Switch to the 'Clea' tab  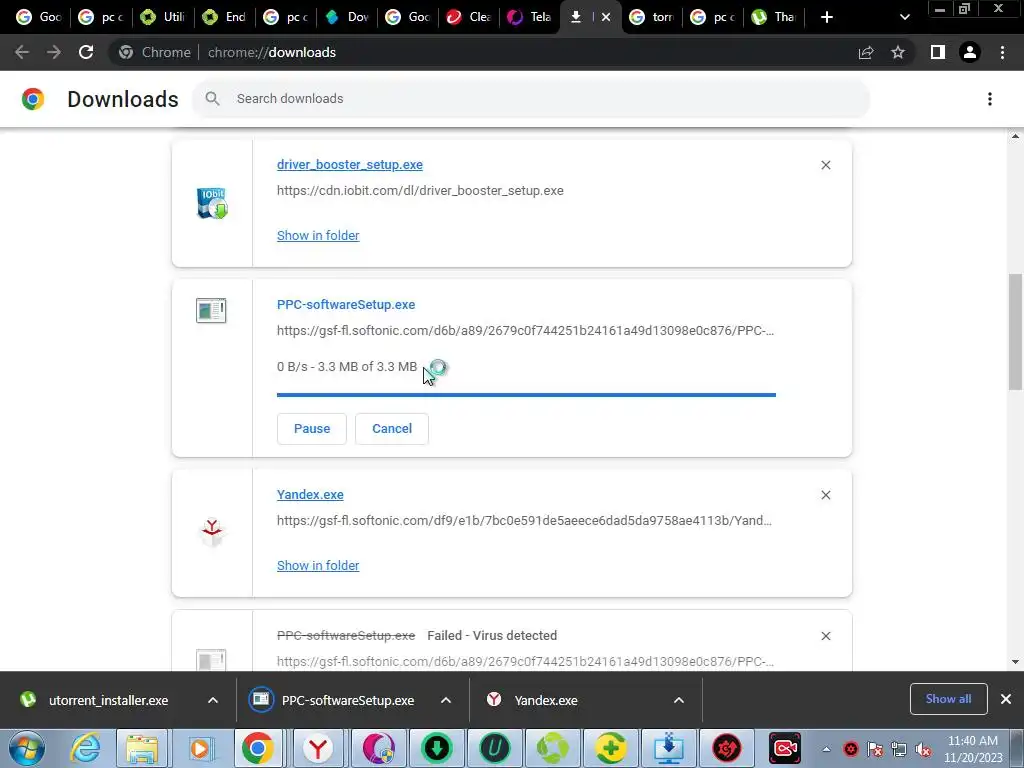coord(469,17)
